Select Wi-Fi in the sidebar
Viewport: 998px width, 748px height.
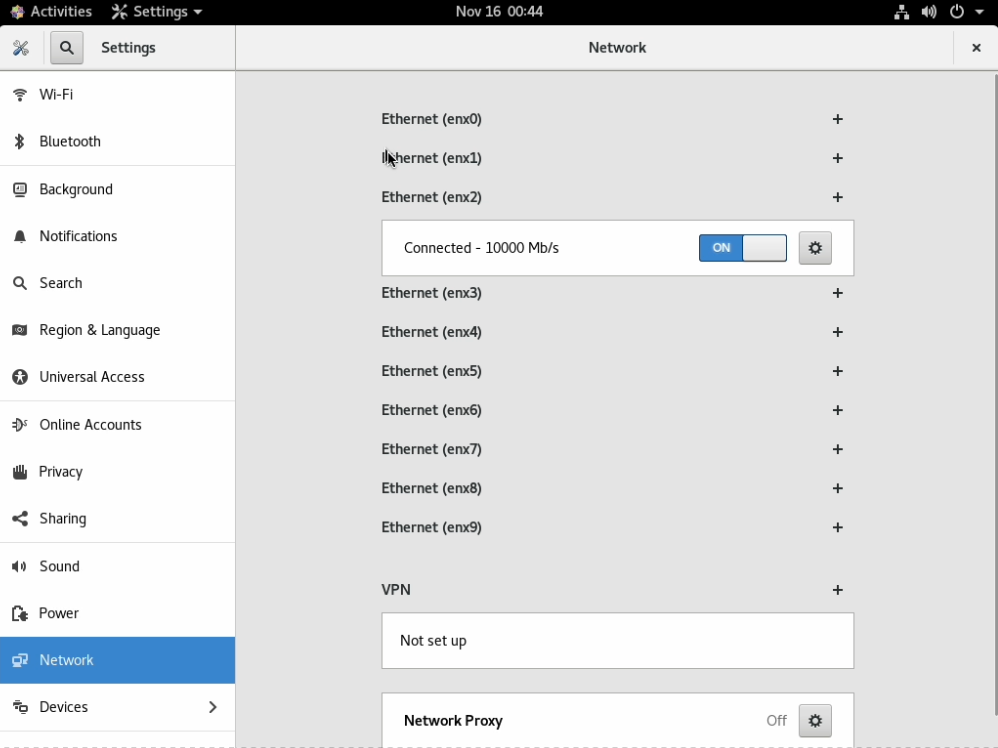coord(56,94)
